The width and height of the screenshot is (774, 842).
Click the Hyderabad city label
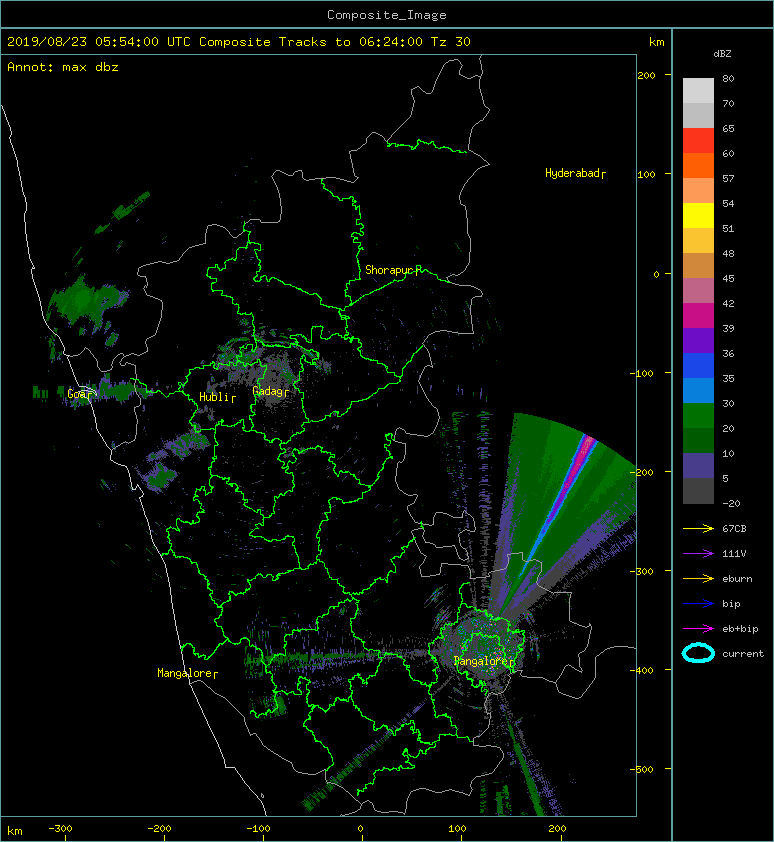click(x=575, y=173)
